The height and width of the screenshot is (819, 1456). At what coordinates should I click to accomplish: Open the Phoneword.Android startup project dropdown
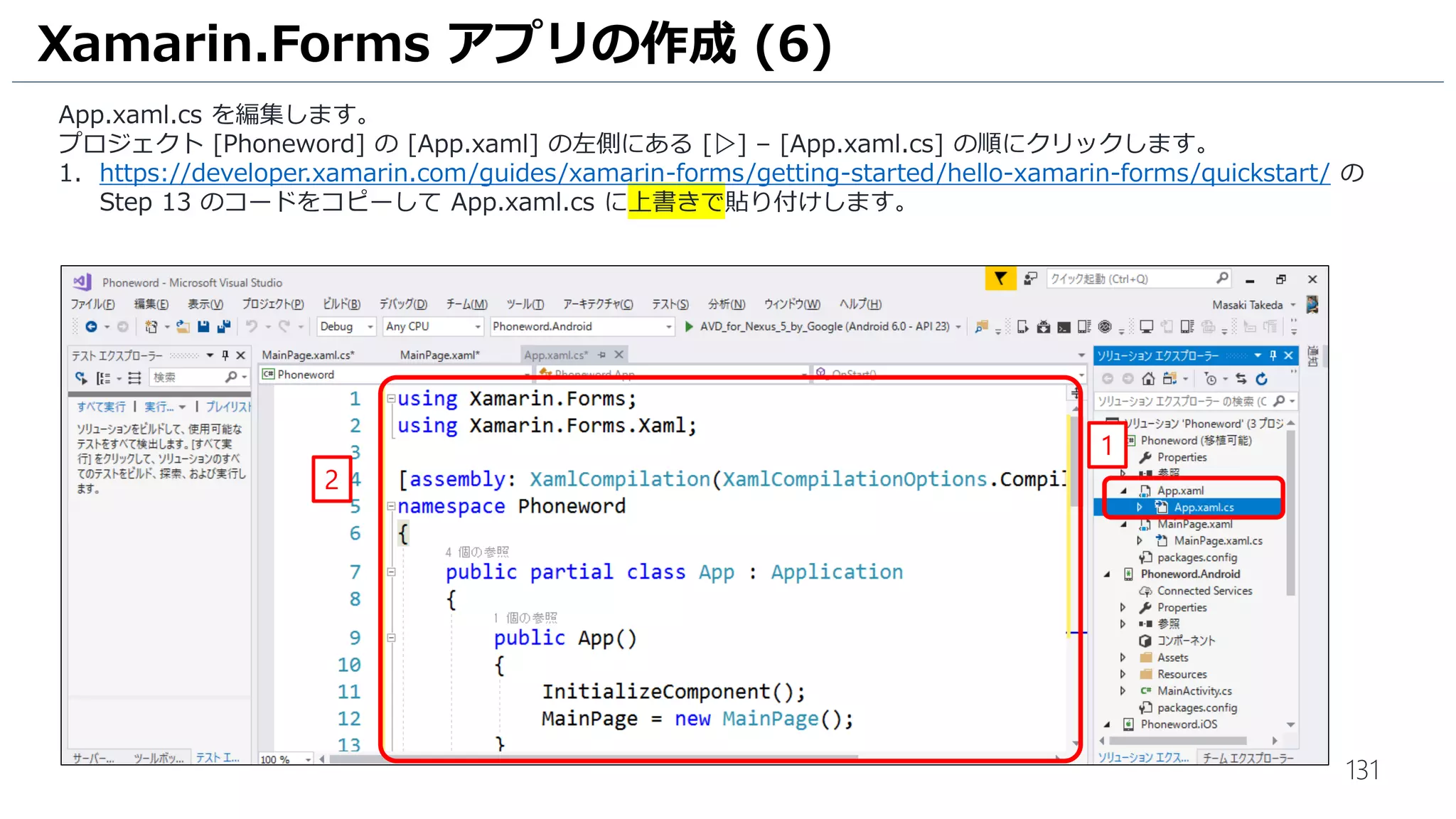click(669, 327)
